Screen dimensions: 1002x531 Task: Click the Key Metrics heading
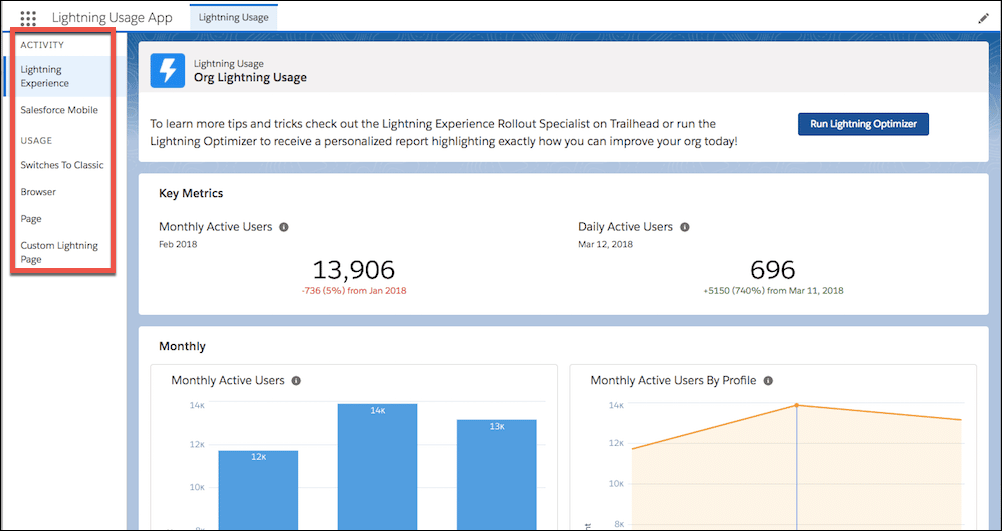pyautogui.click(x=191, y=193)
